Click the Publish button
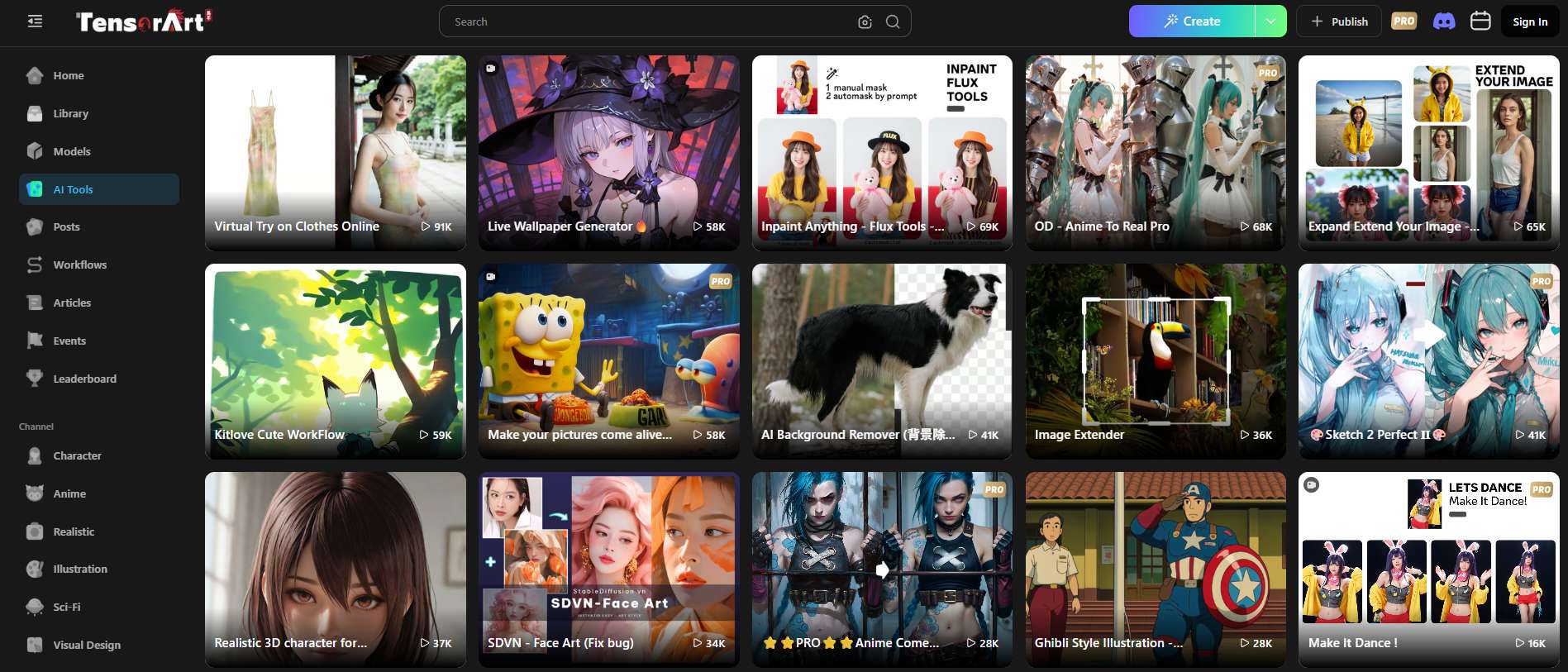Viewport: 1568px width, 672px height. (1339, 21)
